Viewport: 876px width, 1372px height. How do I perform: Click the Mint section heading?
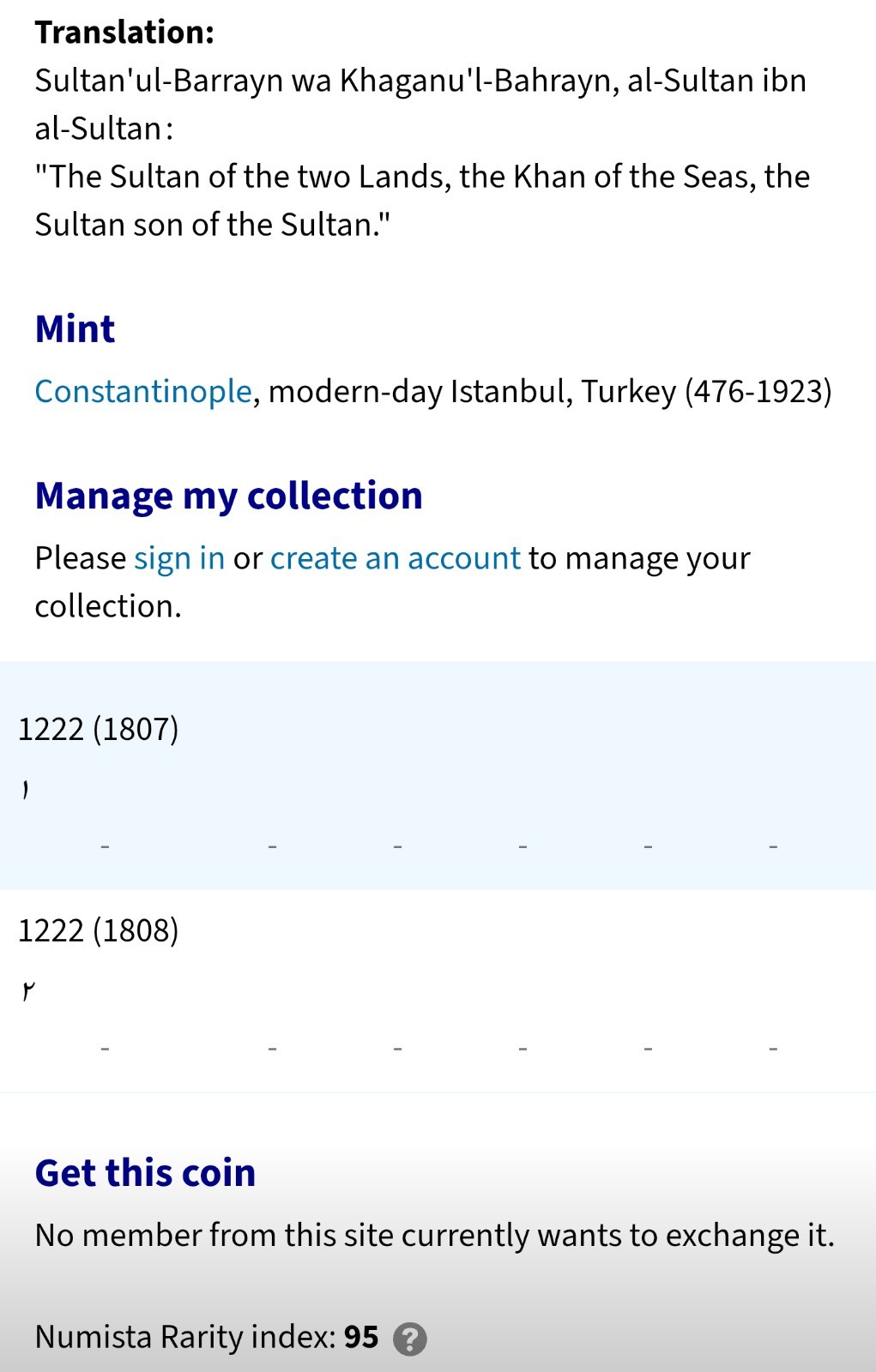point(75,329)
